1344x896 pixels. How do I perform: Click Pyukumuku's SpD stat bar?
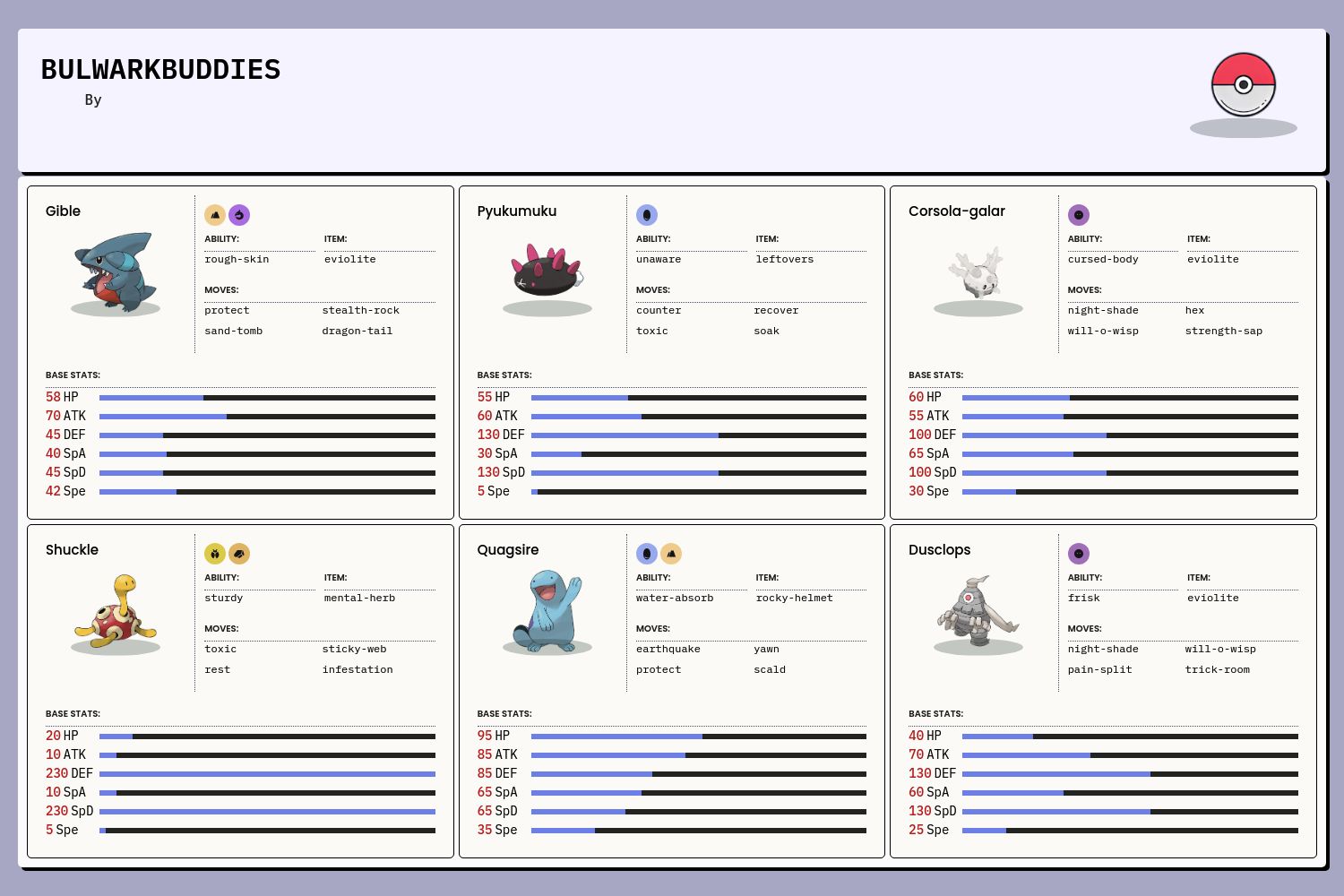coord(698,473)
